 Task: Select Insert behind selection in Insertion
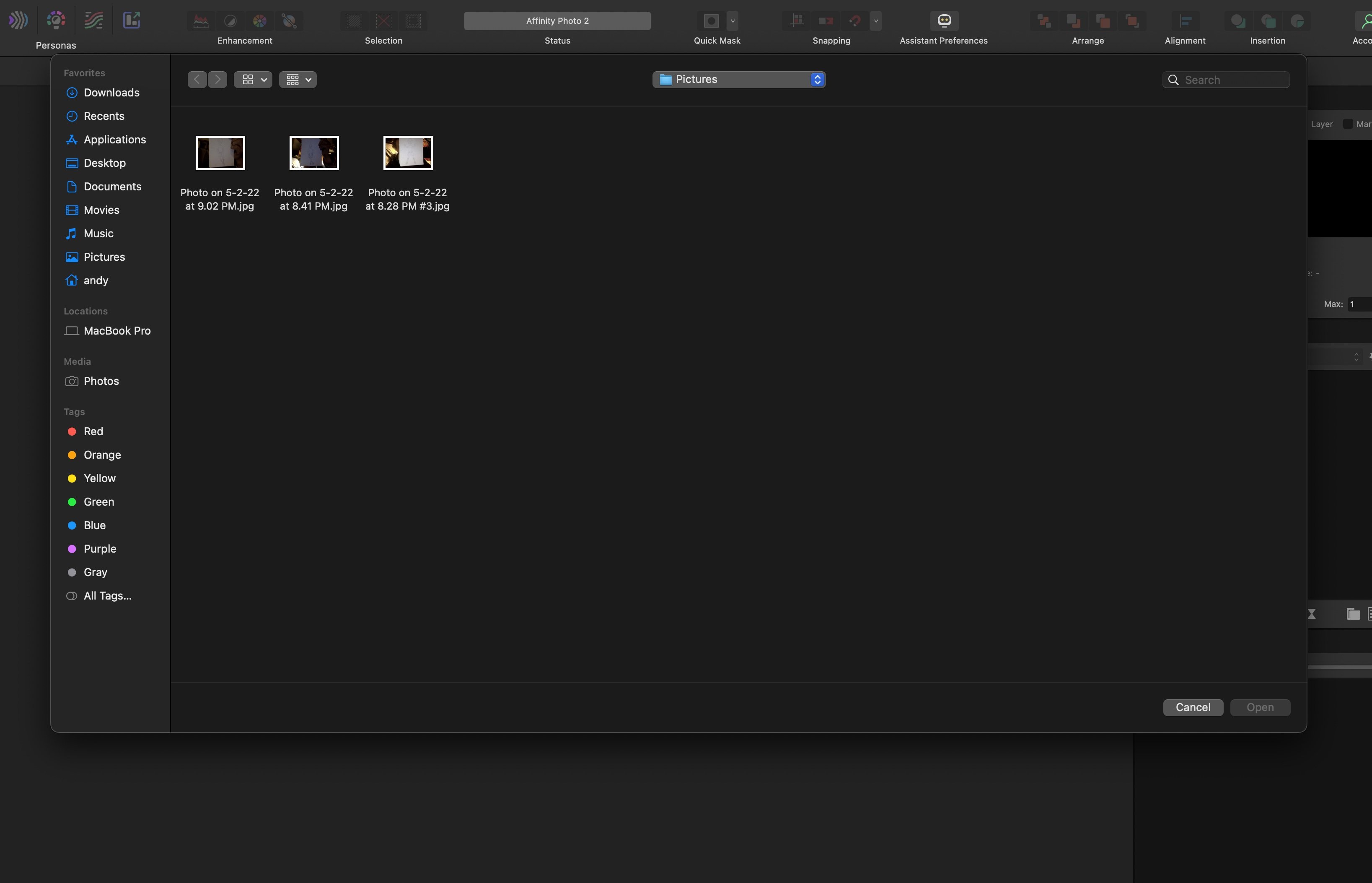1238,21
